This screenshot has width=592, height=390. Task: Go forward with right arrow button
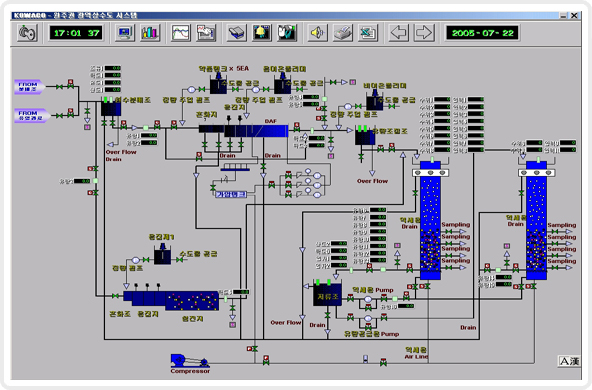tap(424, 32)
